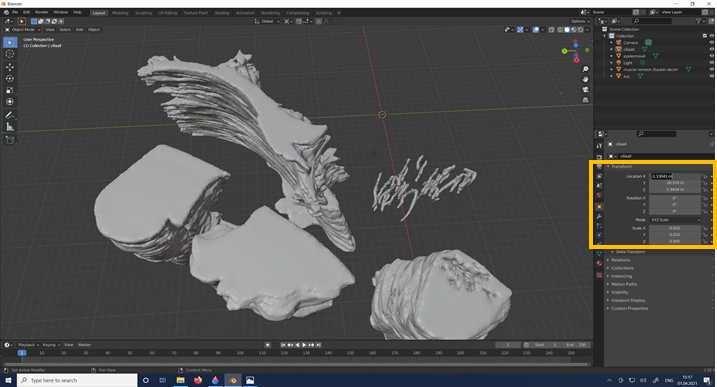The width and height of the screenshot is (717, 387).
Task: Select the Scale tool in the toolbar
Action: pyautogui.click(x=10, y=90)
